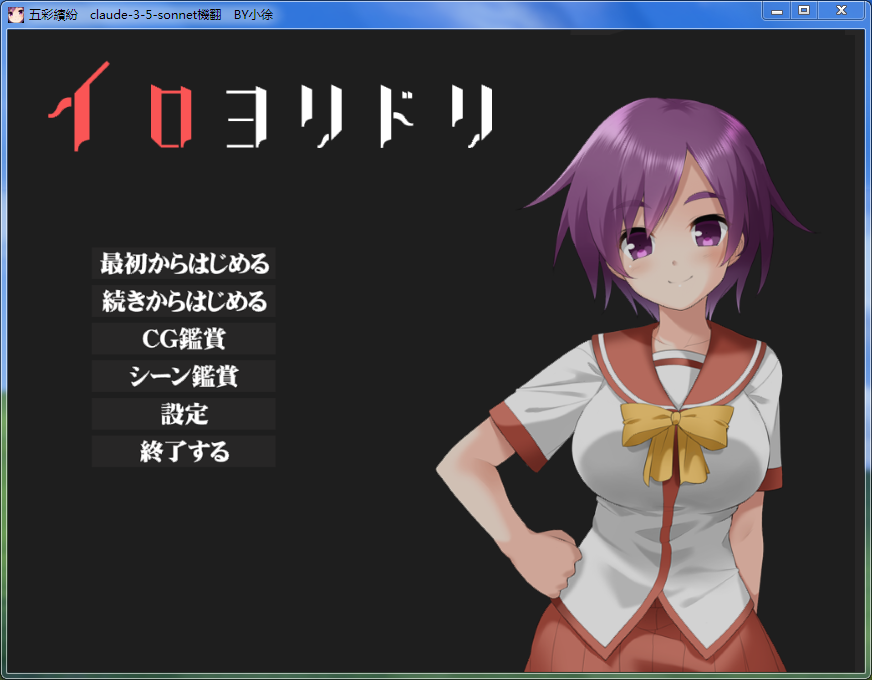Open the シーン鑑賞 scene viewer
Image resolution: width=872 pixels, height=680 pixels.
pyautogui.click(x=184, y=376)
